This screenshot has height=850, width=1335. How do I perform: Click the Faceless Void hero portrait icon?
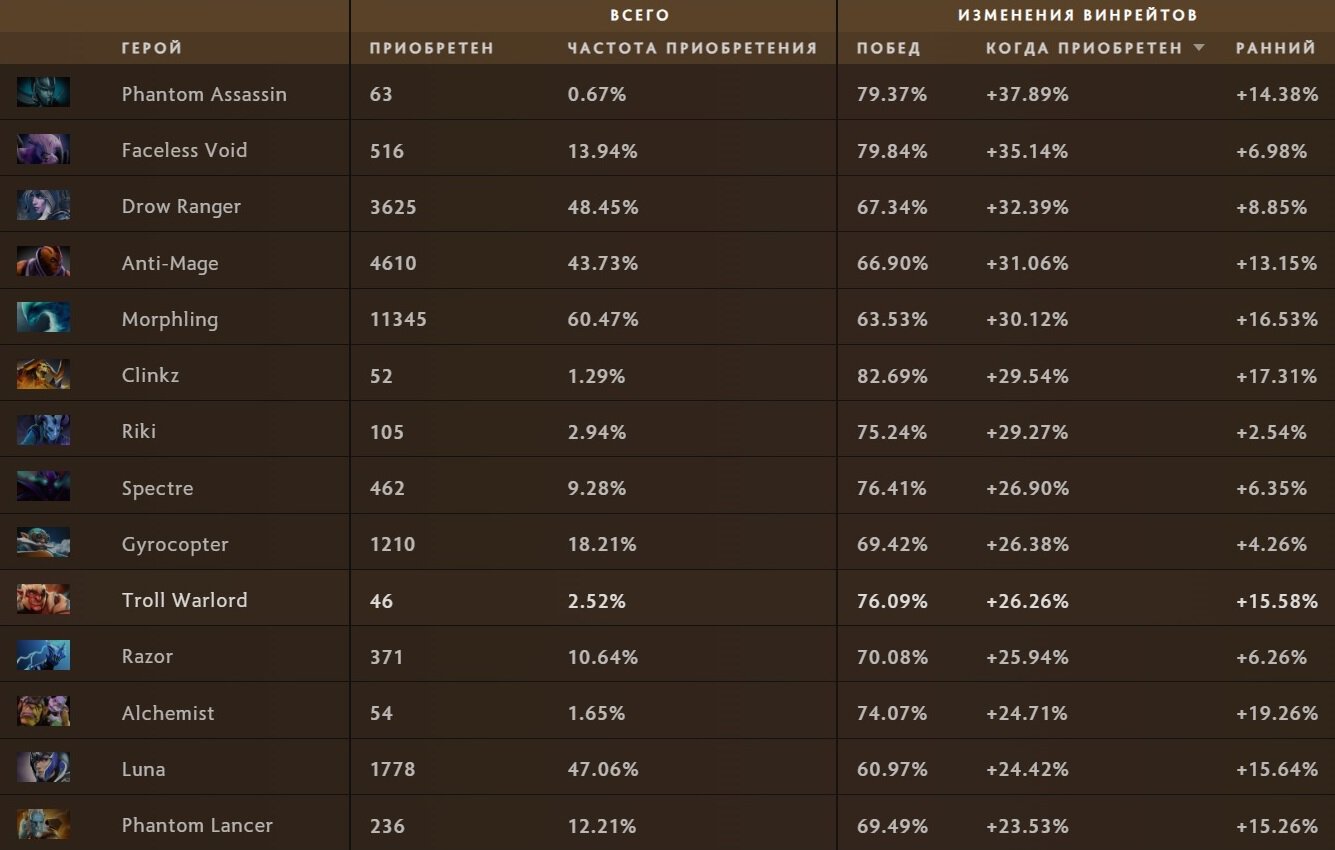point(43,149)
